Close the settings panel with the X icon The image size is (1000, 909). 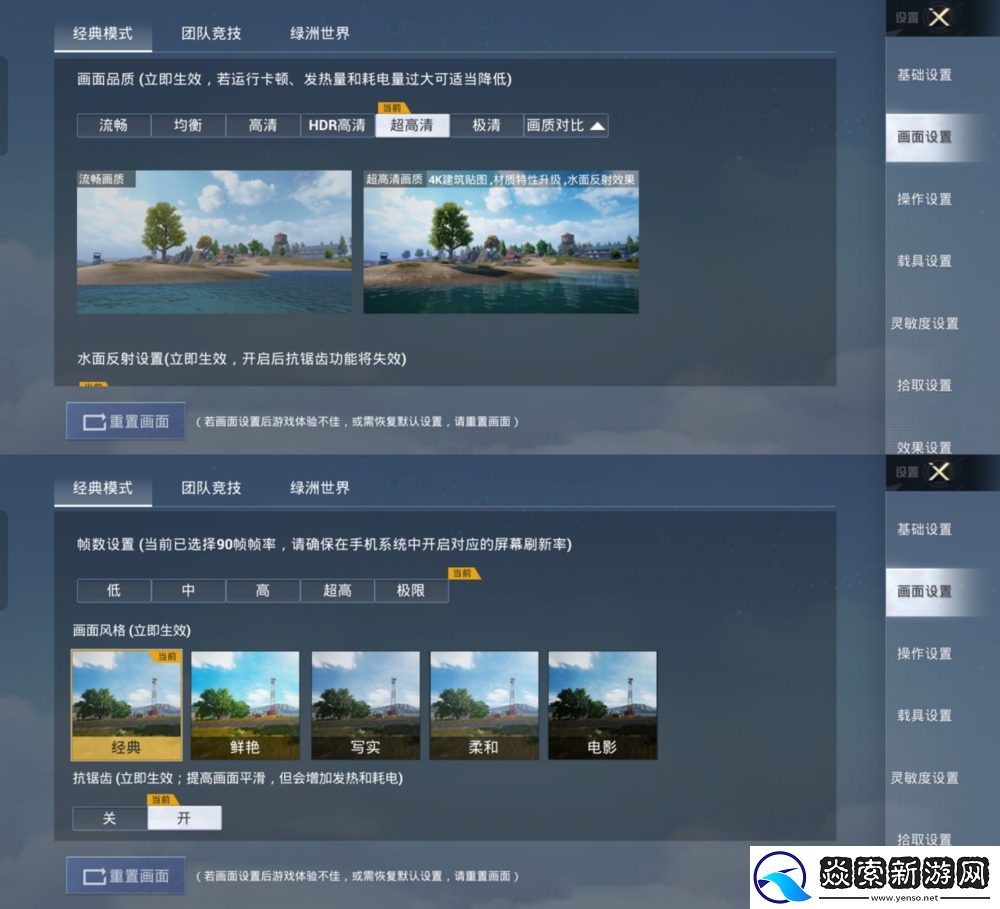[937, 17]
